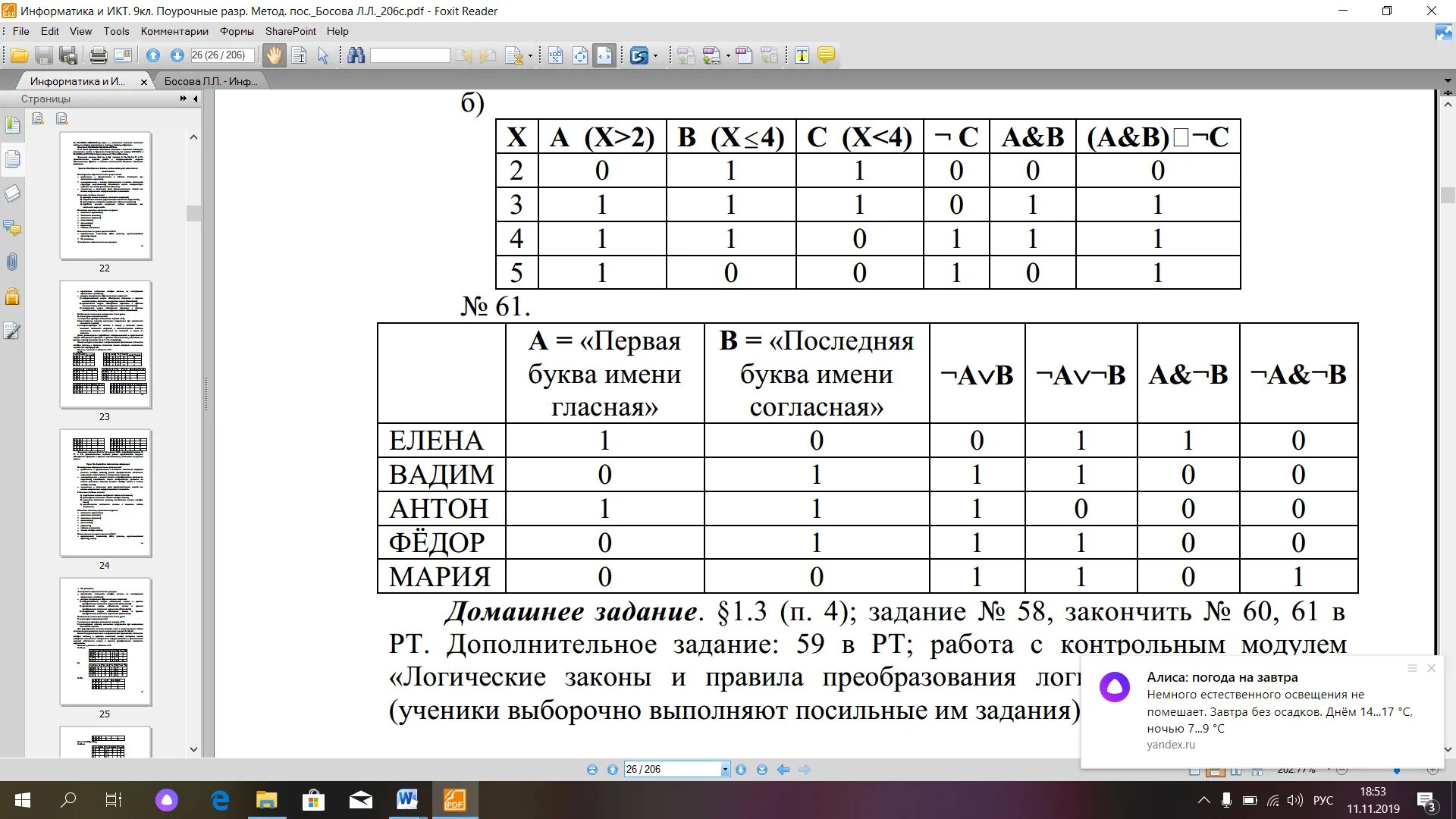1456x819 pixels.
Task: Open SharePoint icon dropdown arrow
Action: (x=655, y=55)
